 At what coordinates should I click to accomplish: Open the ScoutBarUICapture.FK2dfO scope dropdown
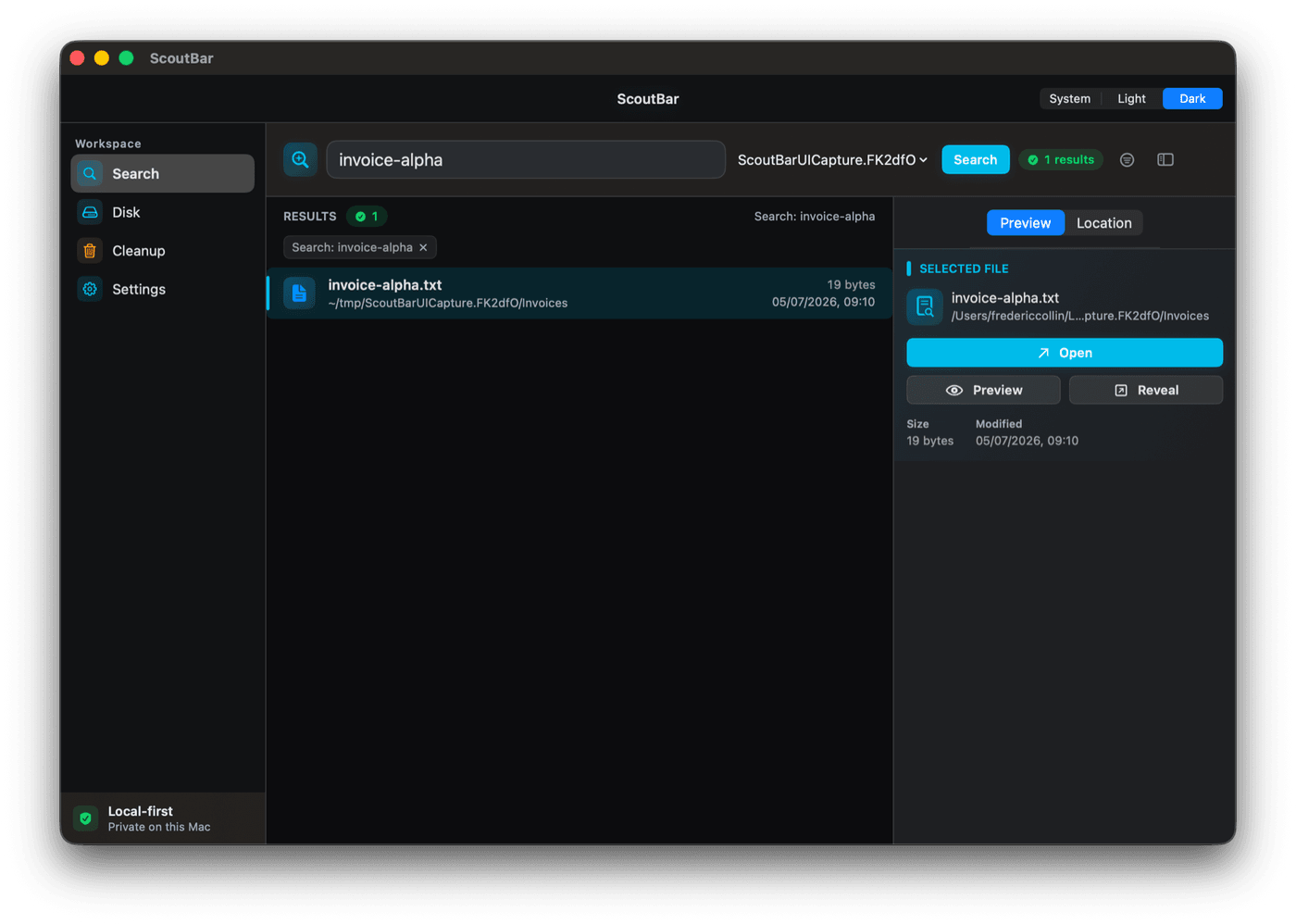[832, 159]
